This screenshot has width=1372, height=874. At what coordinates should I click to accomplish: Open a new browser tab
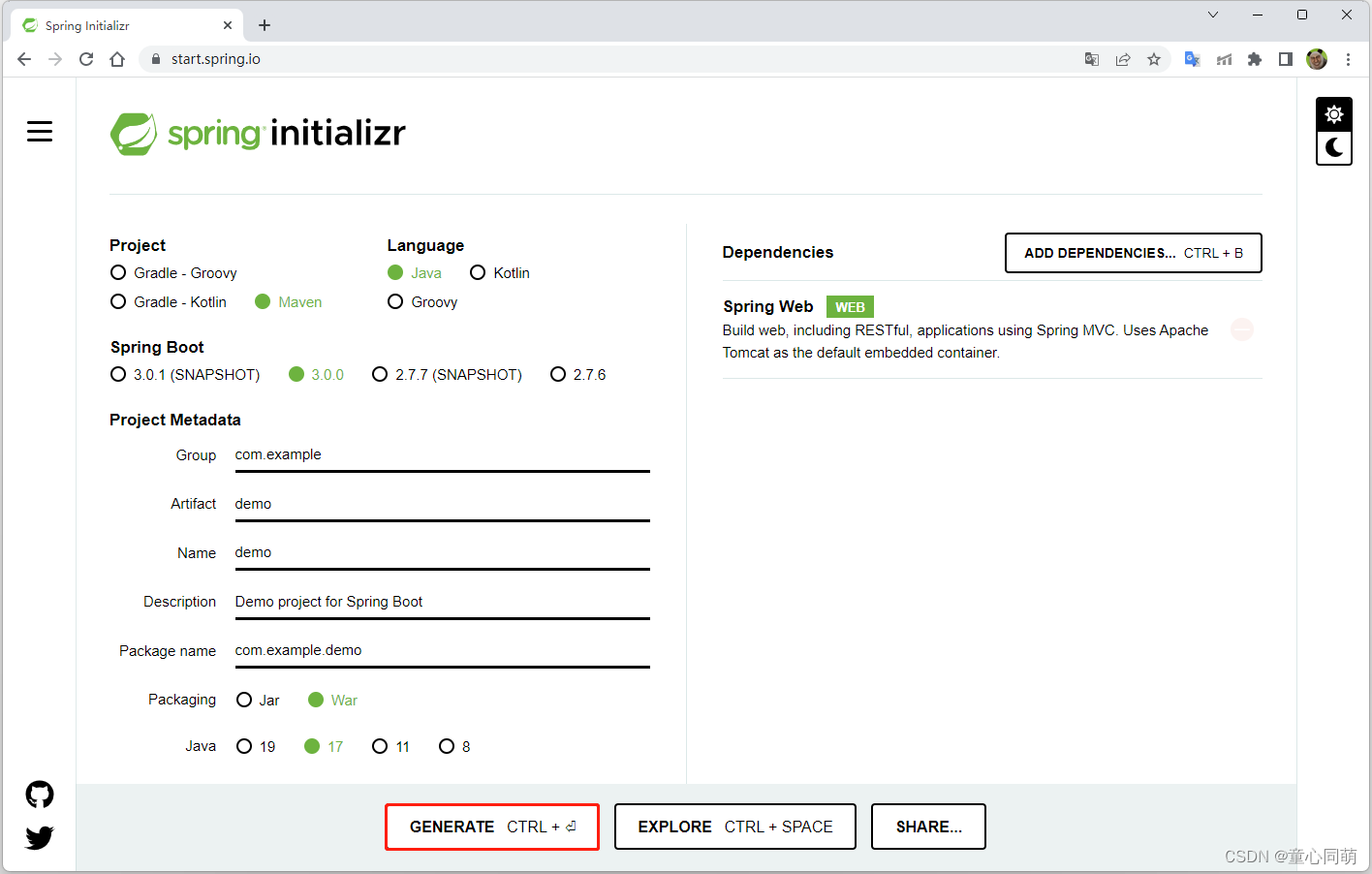pyautogui.click(x=265, y=25)
